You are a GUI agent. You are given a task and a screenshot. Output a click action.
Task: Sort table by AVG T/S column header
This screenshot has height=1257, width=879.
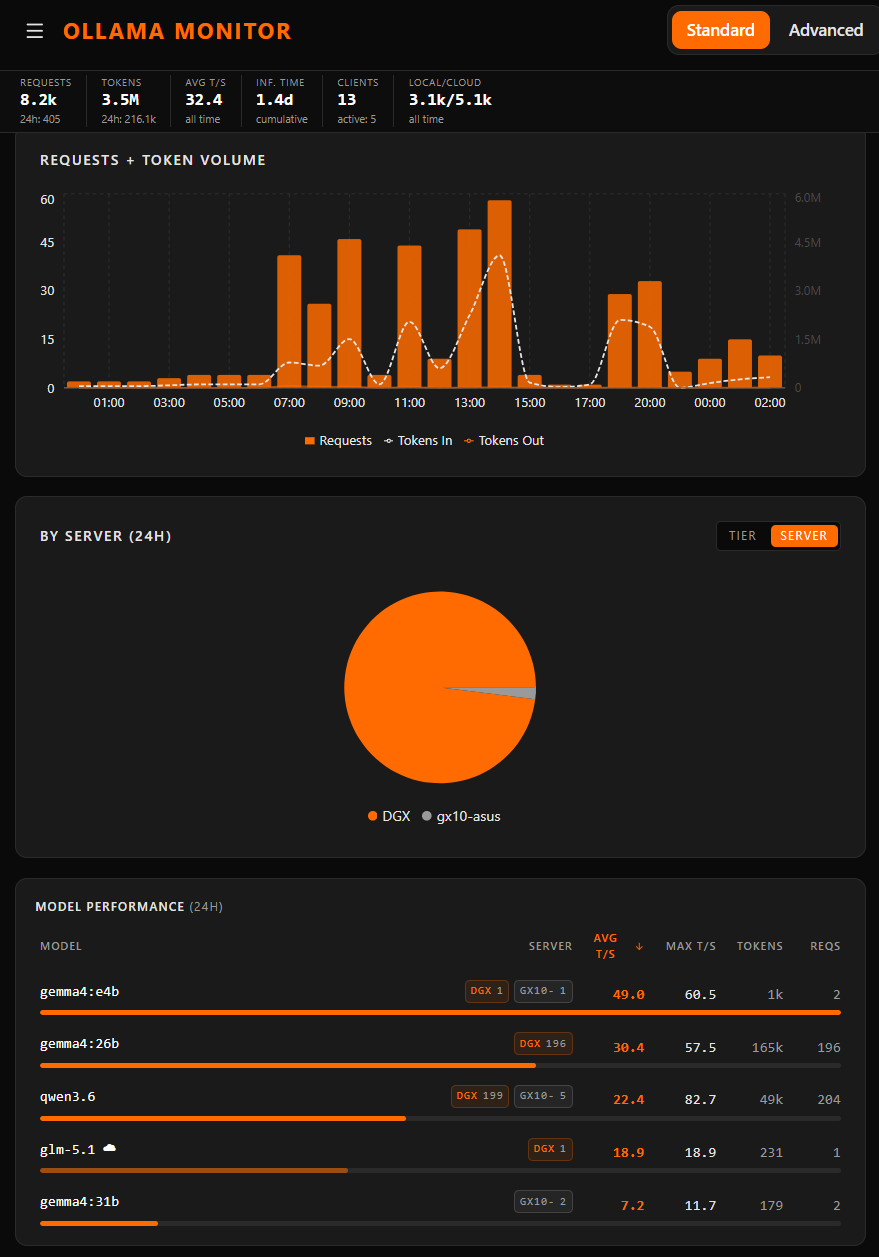[x=606, y=946]
